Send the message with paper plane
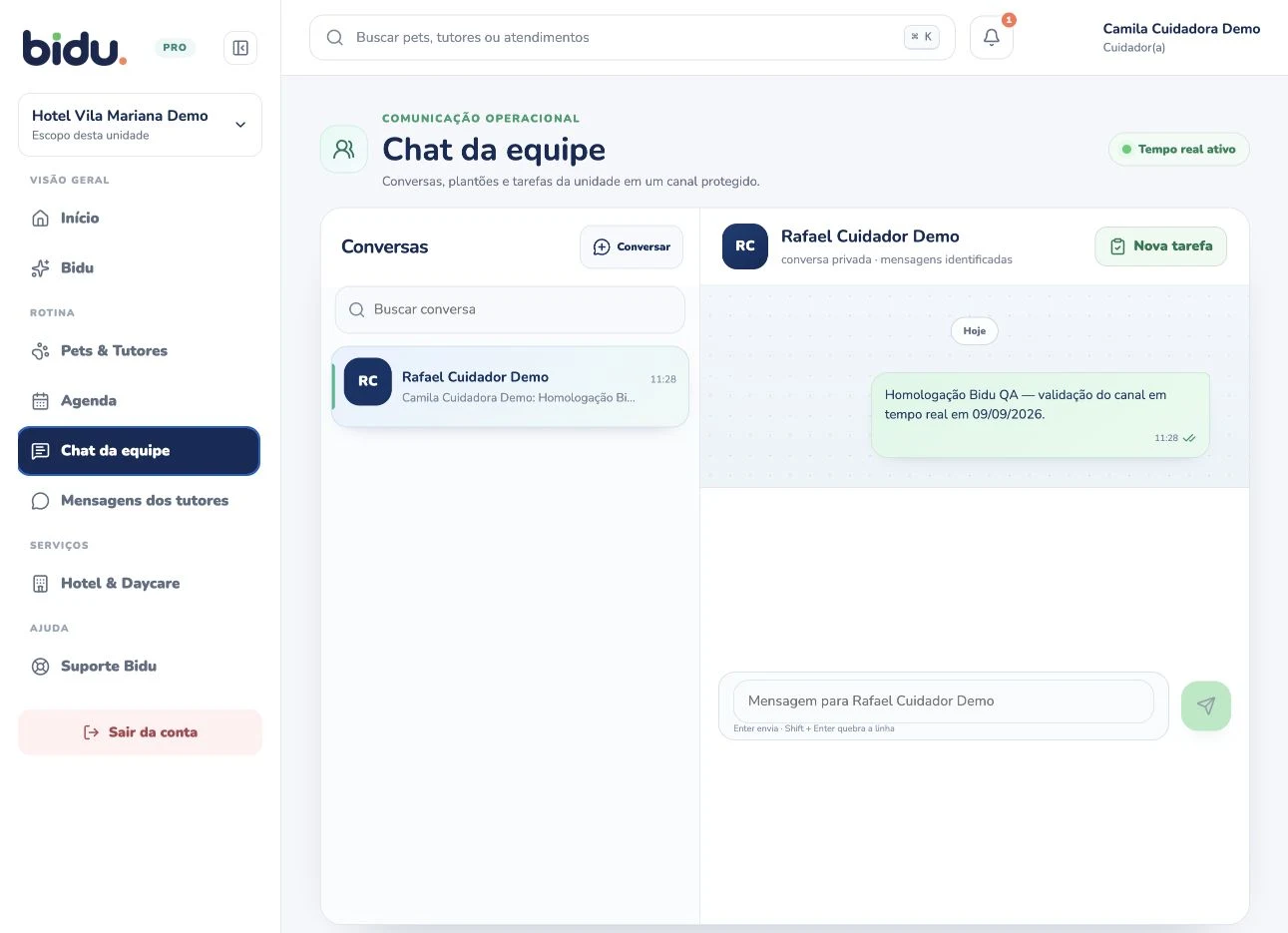1288x933 pixels. (1206, 706)
